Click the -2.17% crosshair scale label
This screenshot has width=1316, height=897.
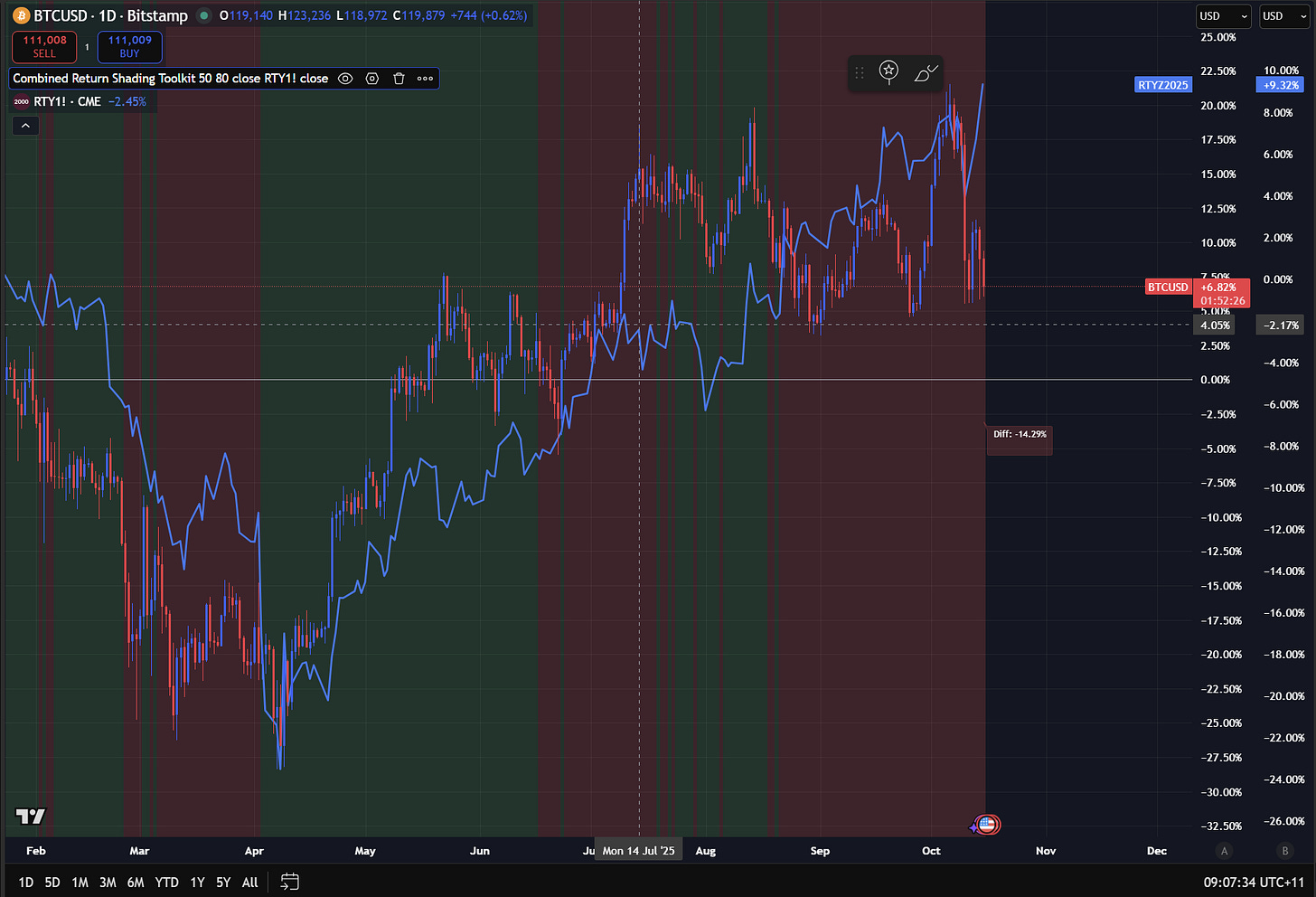(1281, 326)
